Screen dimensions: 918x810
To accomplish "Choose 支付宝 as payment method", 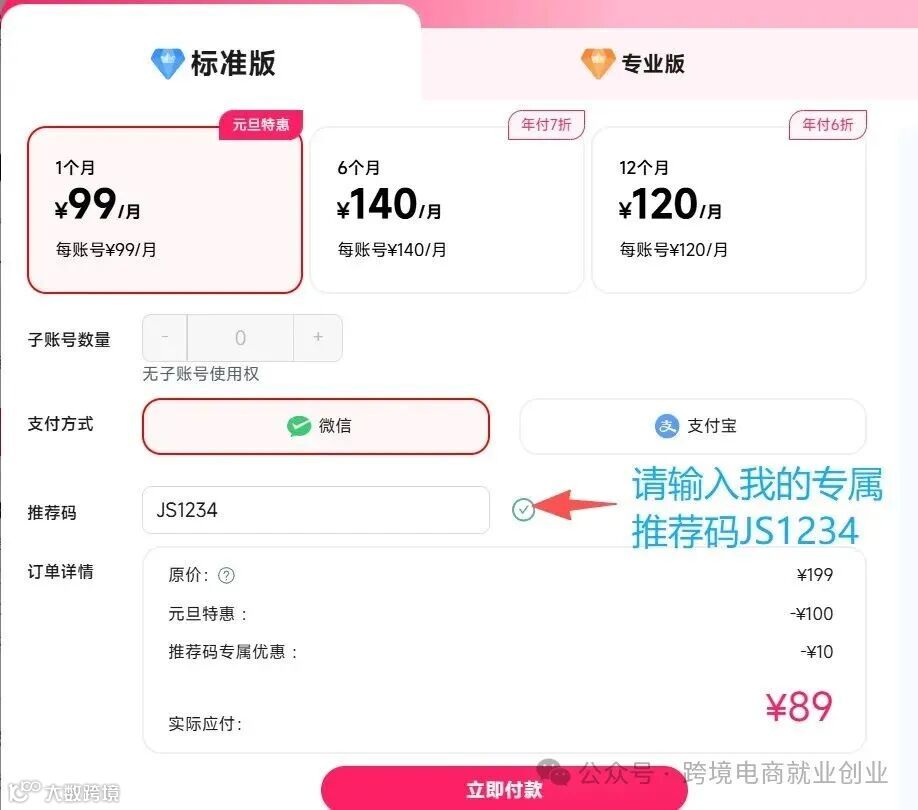I will point(693,427).
